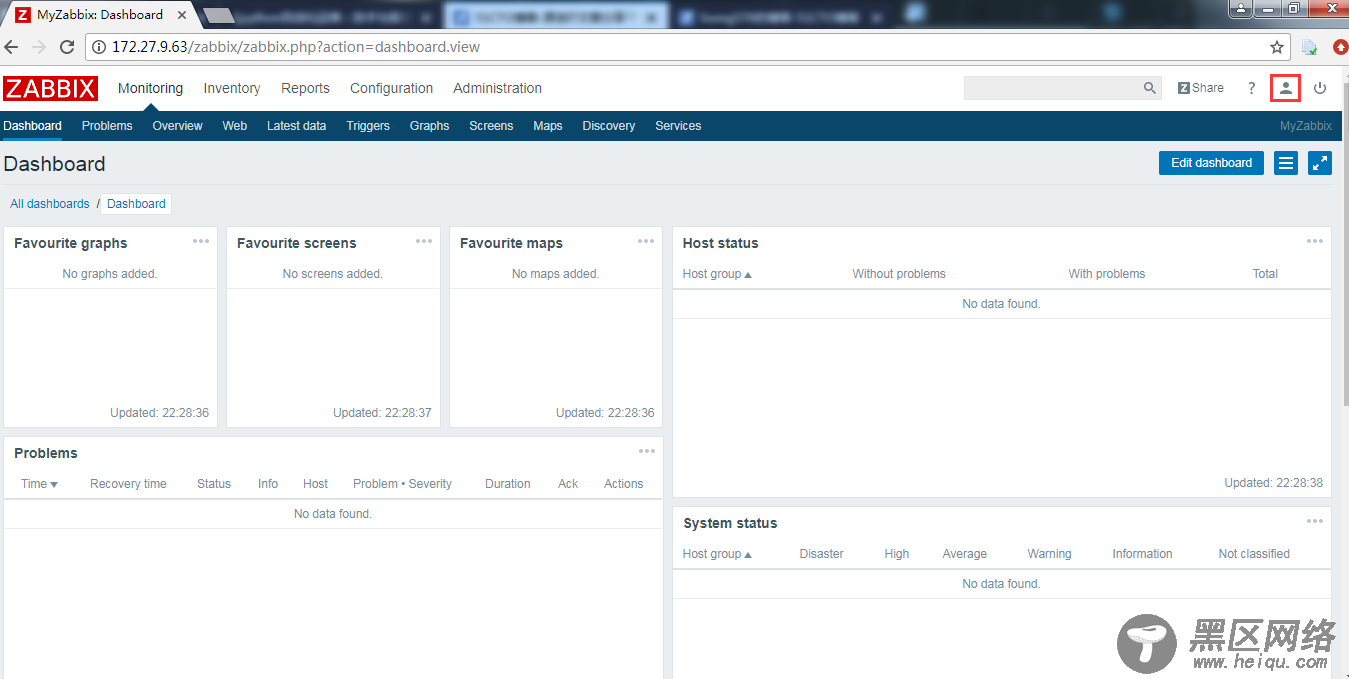Select the Discovery submenu tab
1349x679 pixels.
[x=609, y=126]
